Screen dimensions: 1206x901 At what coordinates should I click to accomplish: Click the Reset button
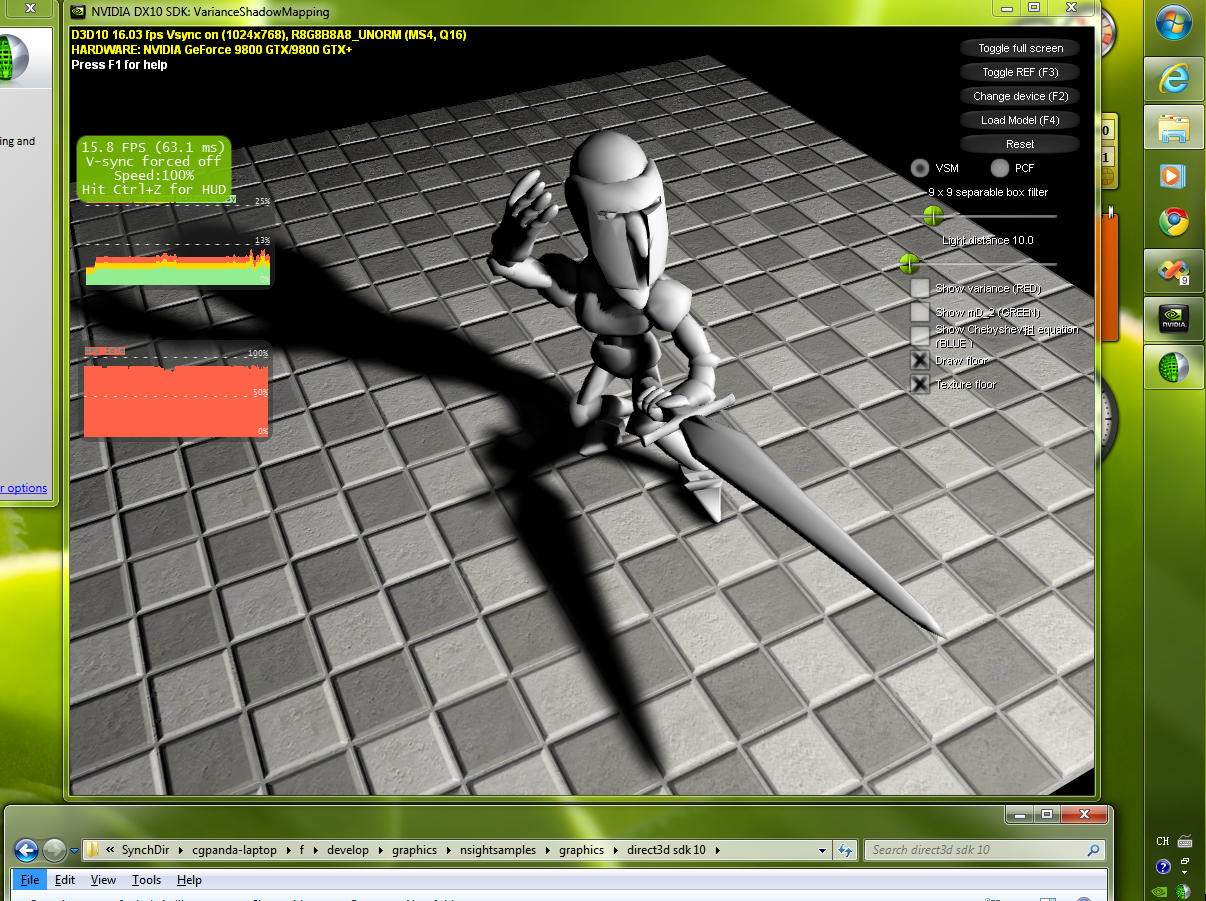coord(1020,144)
